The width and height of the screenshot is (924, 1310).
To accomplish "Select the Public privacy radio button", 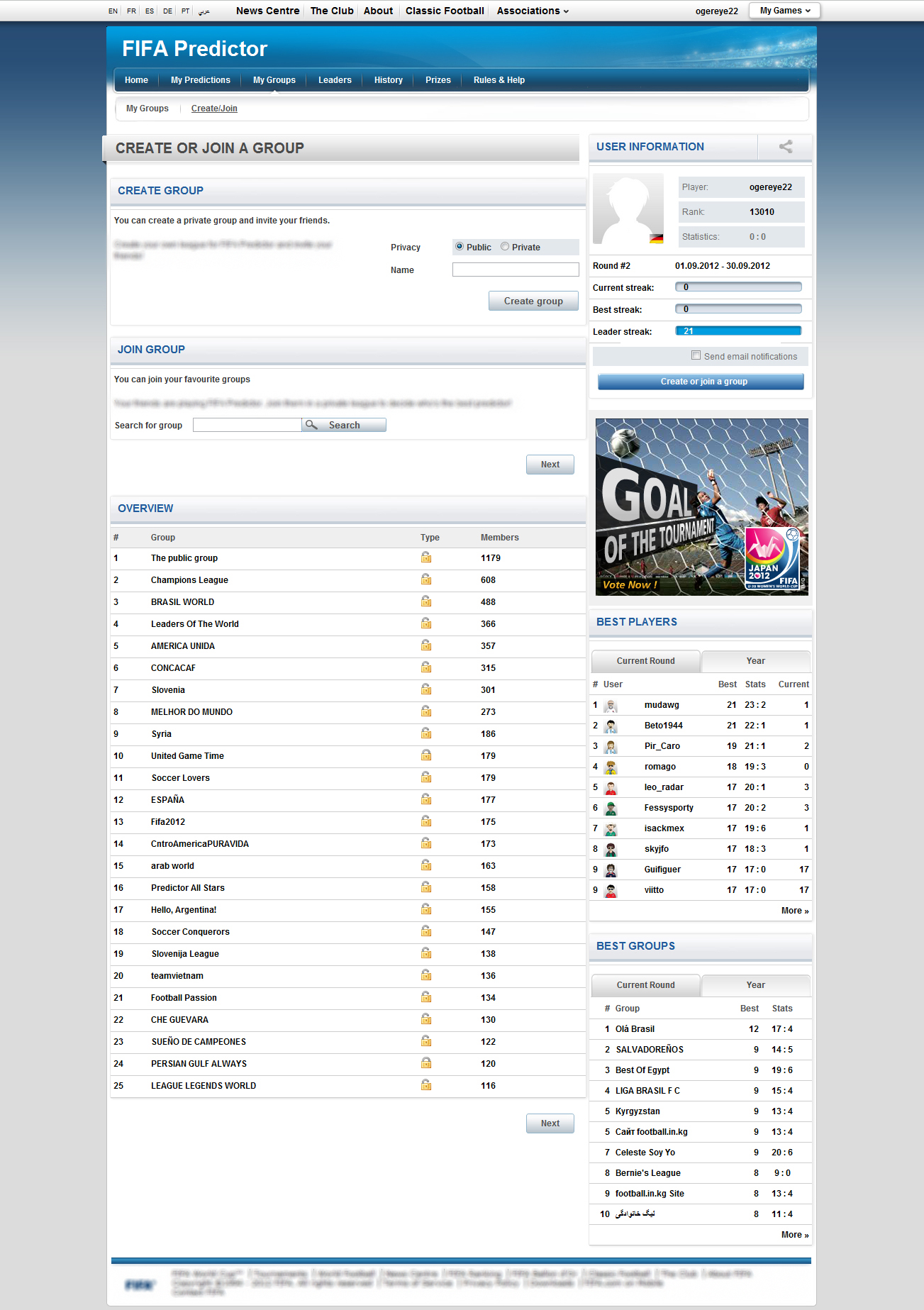I will pyautogui.click(x=460, y=247).
